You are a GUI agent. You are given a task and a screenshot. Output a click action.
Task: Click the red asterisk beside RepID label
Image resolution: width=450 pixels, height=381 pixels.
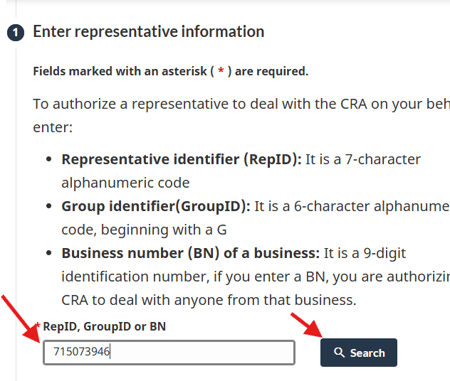38,325
